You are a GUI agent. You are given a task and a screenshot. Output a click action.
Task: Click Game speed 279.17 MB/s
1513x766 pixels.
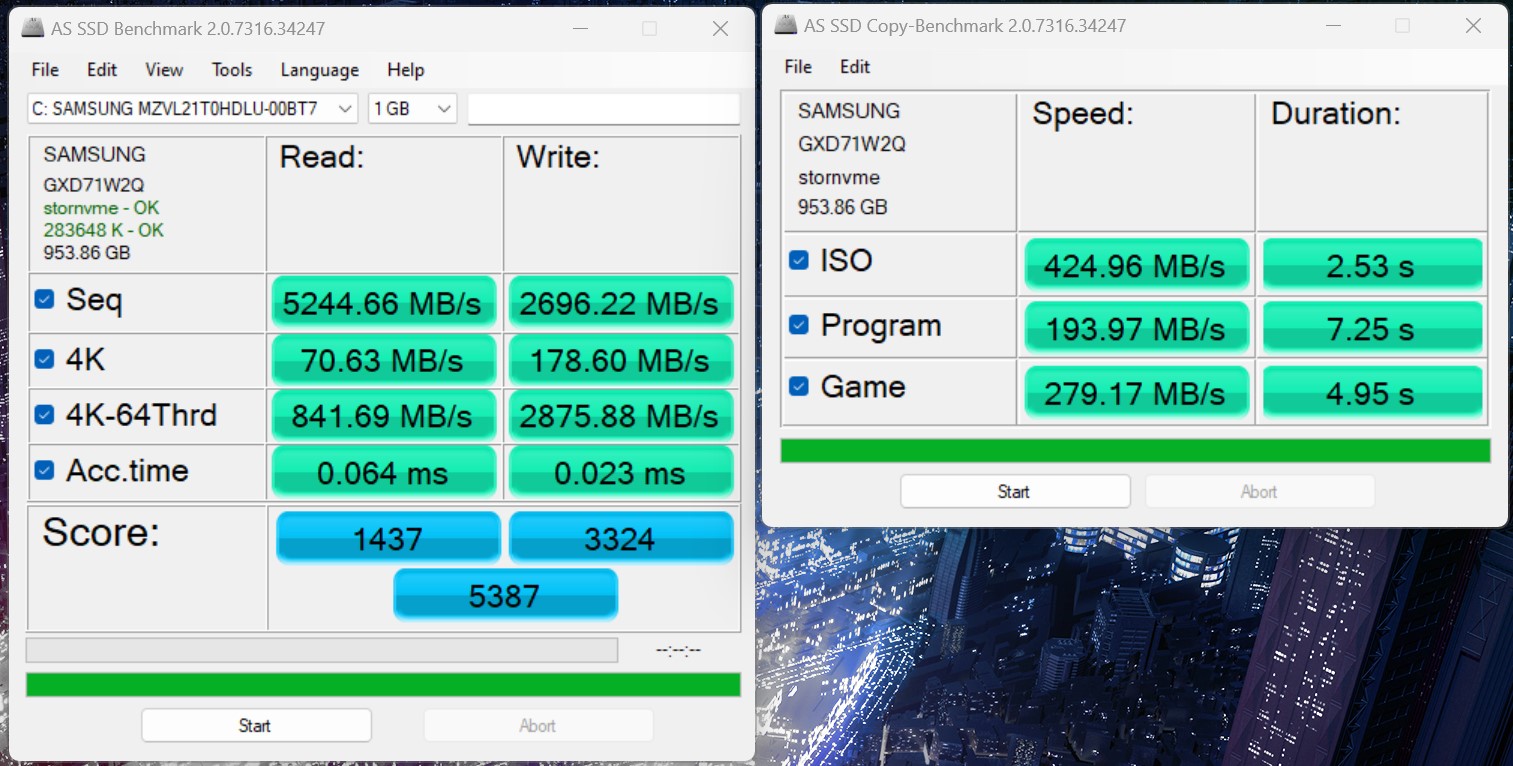tap(1137, 392)
